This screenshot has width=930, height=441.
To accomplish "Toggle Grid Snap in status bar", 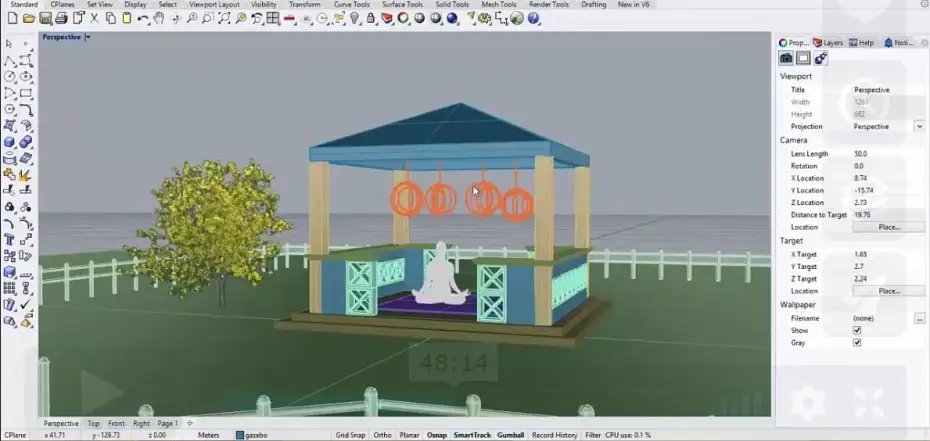I will tap(351, 435).
